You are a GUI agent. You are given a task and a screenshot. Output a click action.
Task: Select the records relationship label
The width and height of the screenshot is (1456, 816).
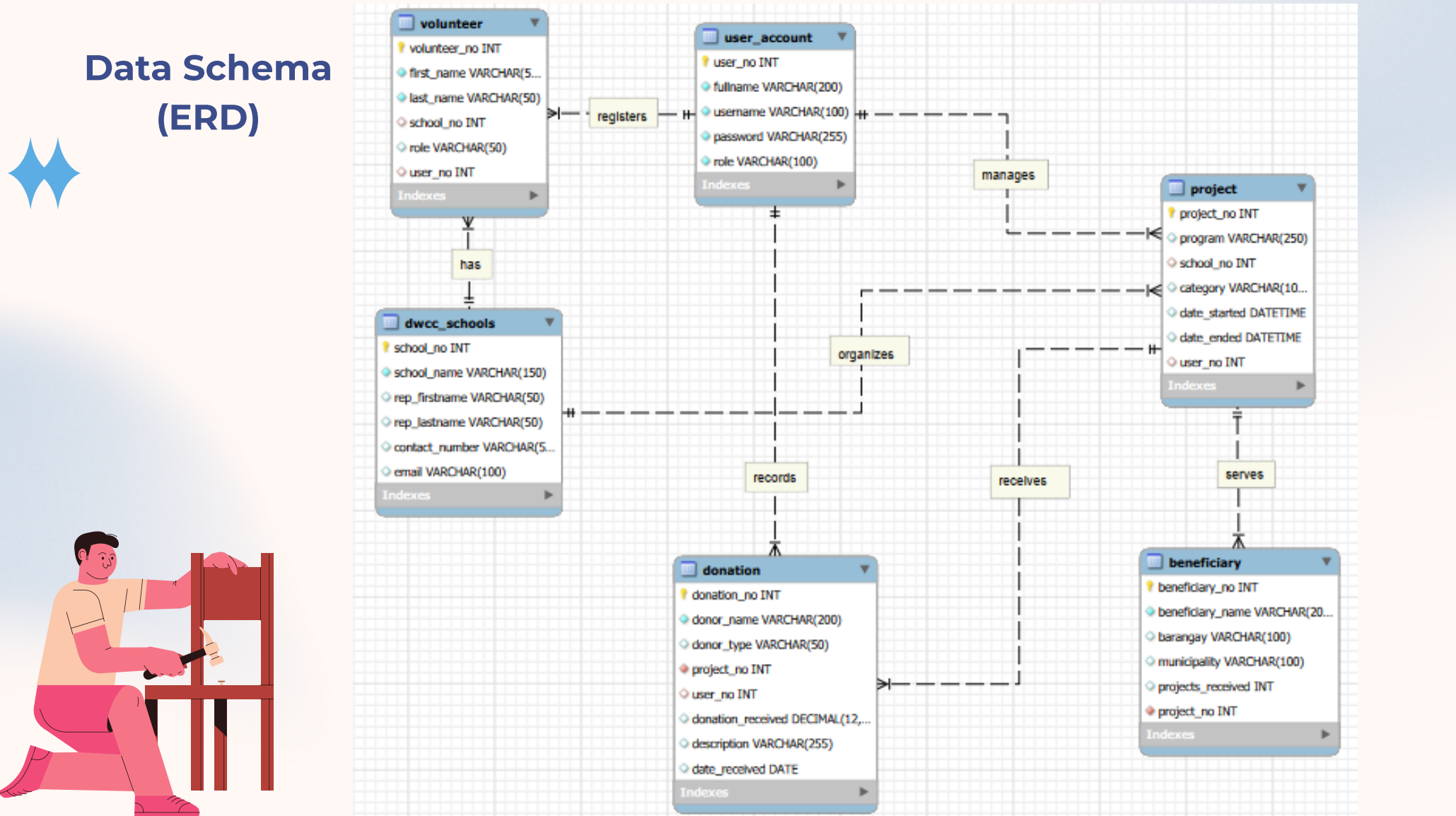click(x=776, y=477)
